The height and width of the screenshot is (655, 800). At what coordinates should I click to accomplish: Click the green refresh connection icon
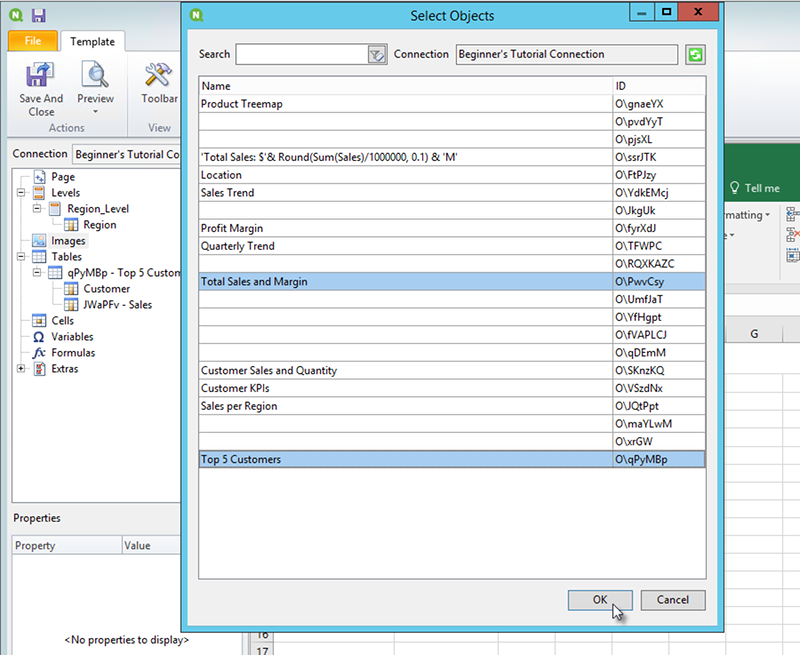pos(695,55)
